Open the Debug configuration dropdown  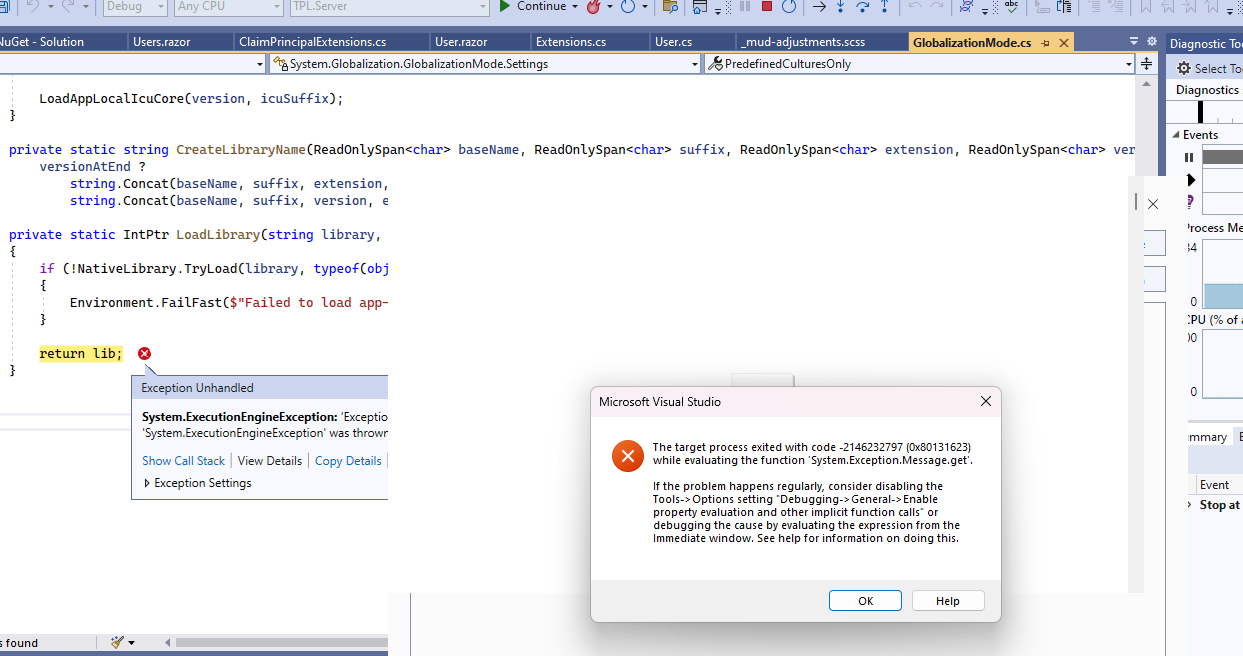click(x=134, y=7)
